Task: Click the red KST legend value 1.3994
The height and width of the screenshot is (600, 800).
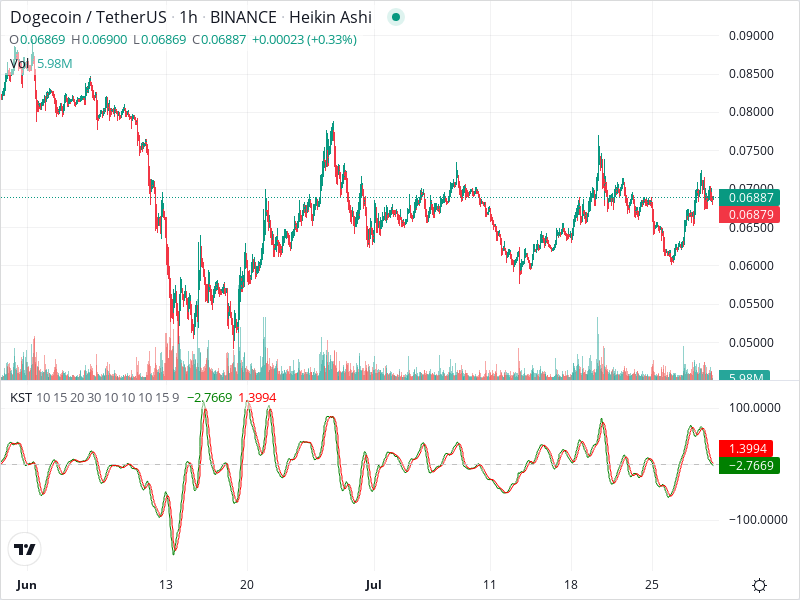Action: pos(257,397)
